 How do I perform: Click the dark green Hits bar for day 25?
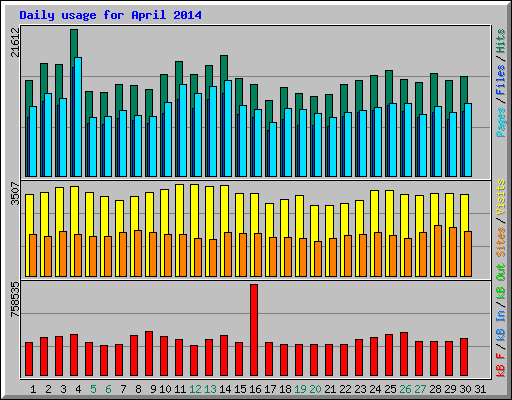pos(389,87)
